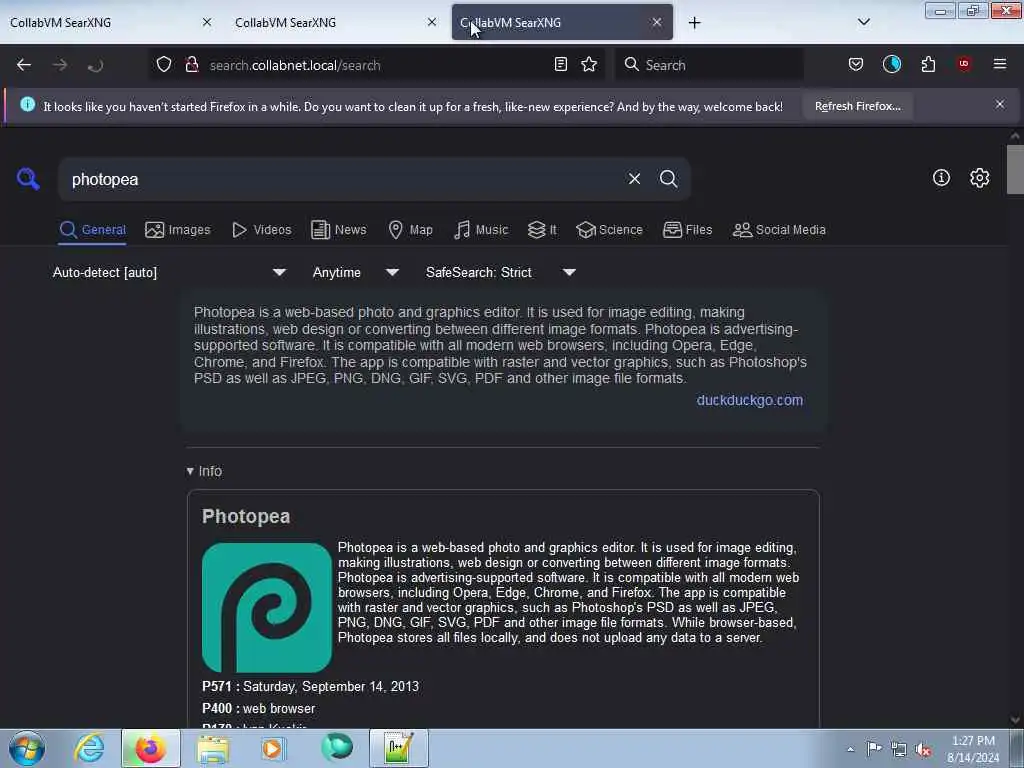
Task: Close the first CollabVM SearXNG tab
Action: [x=206, y=22]
